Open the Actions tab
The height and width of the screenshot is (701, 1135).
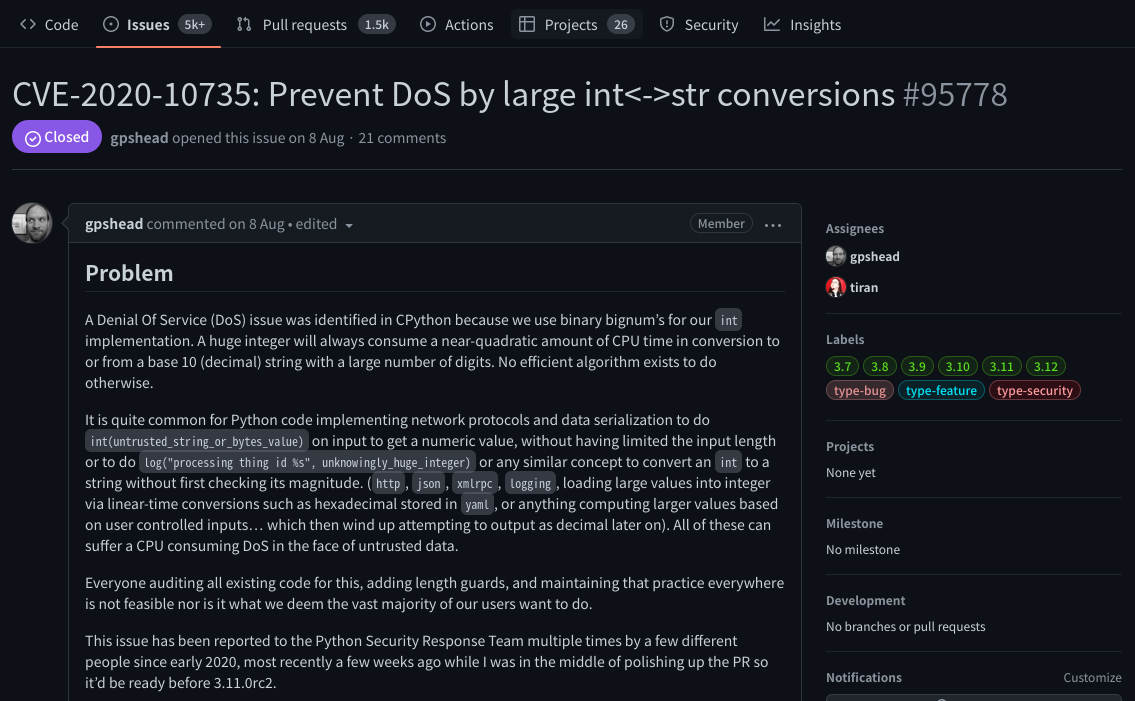pyautogui.click(x=457, y=25)
